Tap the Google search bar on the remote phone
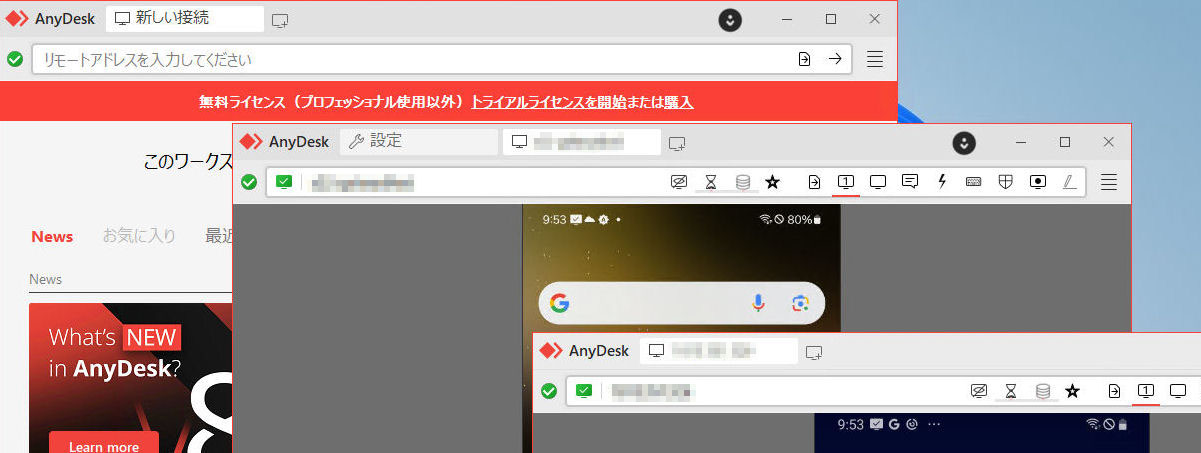The width and height of the screenshot is (1201, 453). click(681, 303)
